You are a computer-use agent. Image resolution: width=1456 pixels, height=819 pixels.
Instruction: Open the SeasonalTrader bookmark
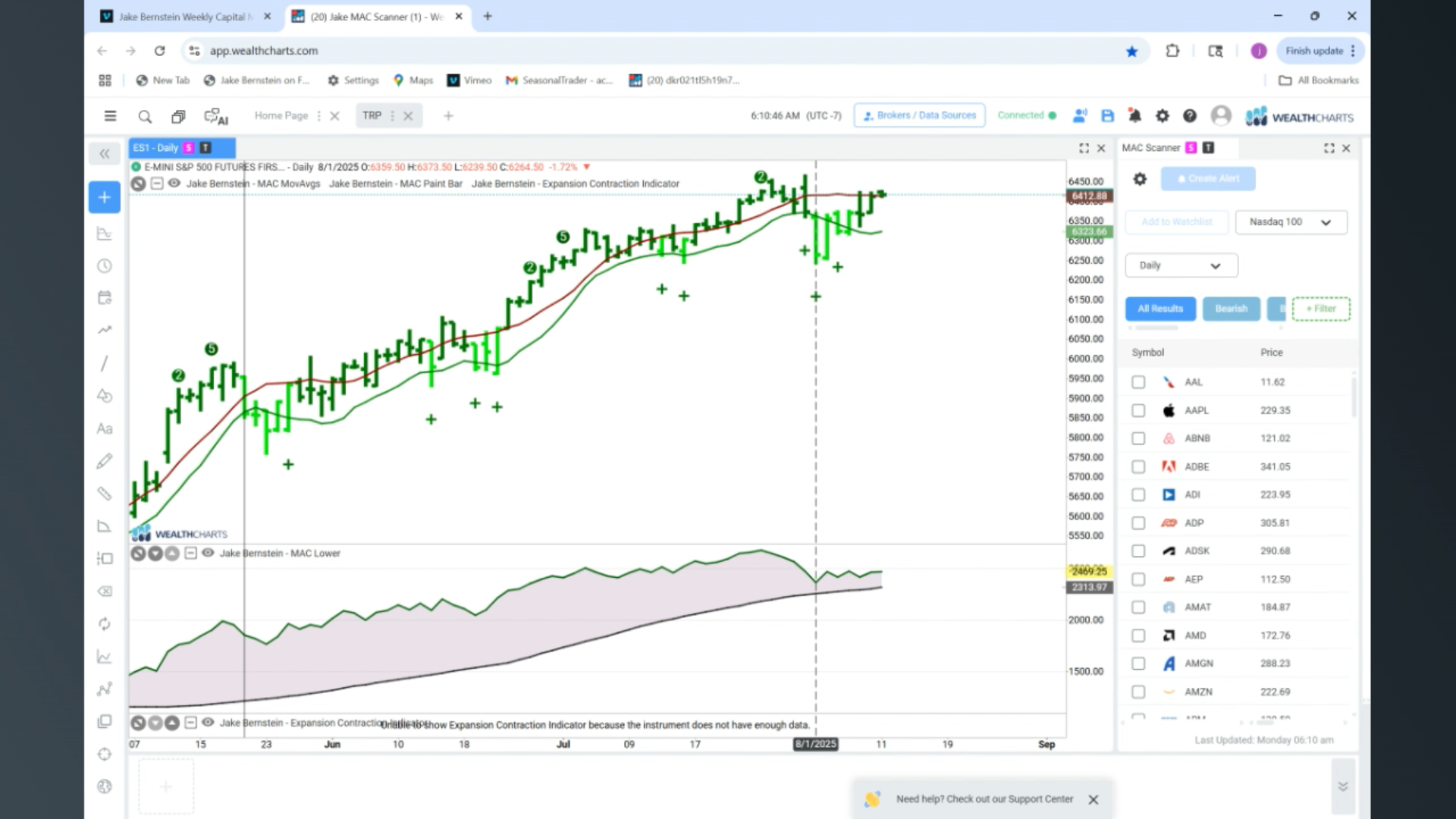(x=559, y=80)
